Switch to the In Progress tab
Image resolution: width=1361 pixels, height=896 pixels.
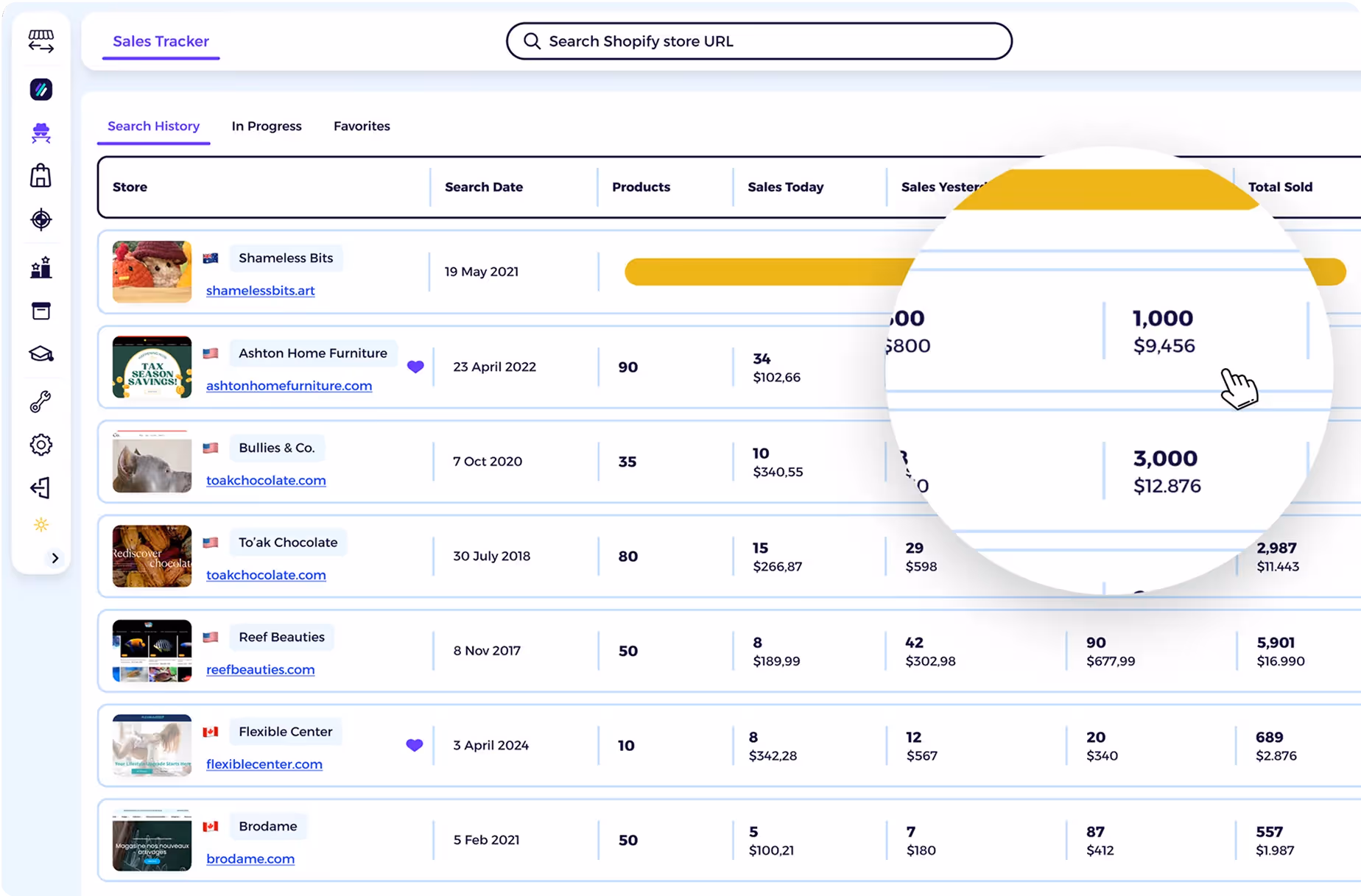(x=267, y=126)
